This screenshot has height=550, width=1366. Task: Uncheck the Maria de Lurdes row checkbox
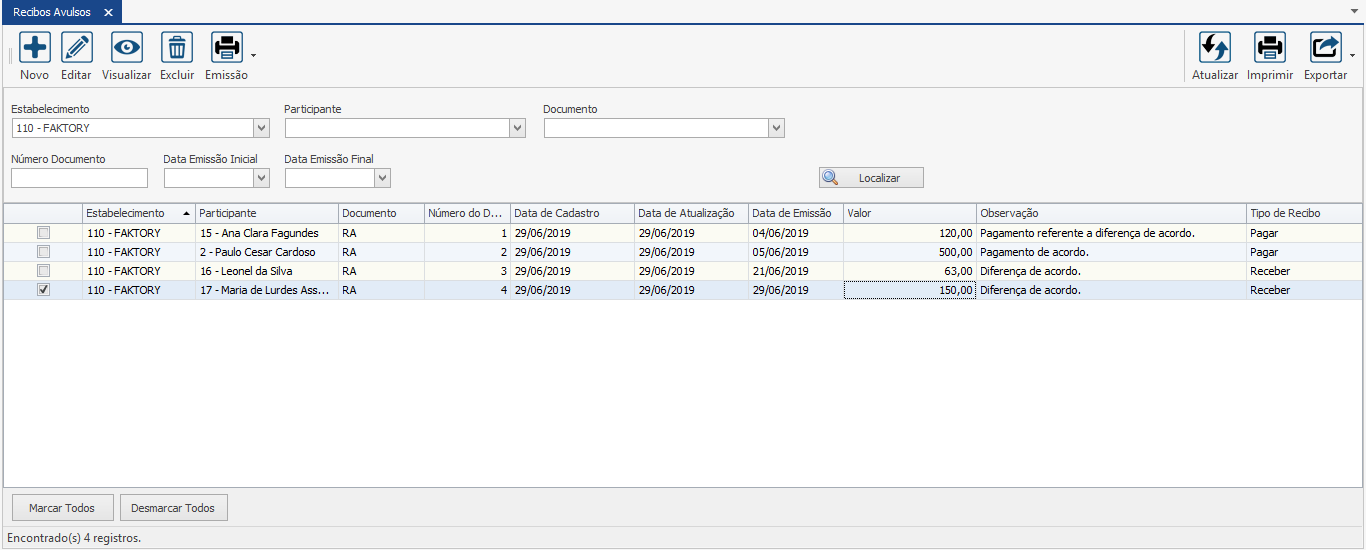[43, 290]
